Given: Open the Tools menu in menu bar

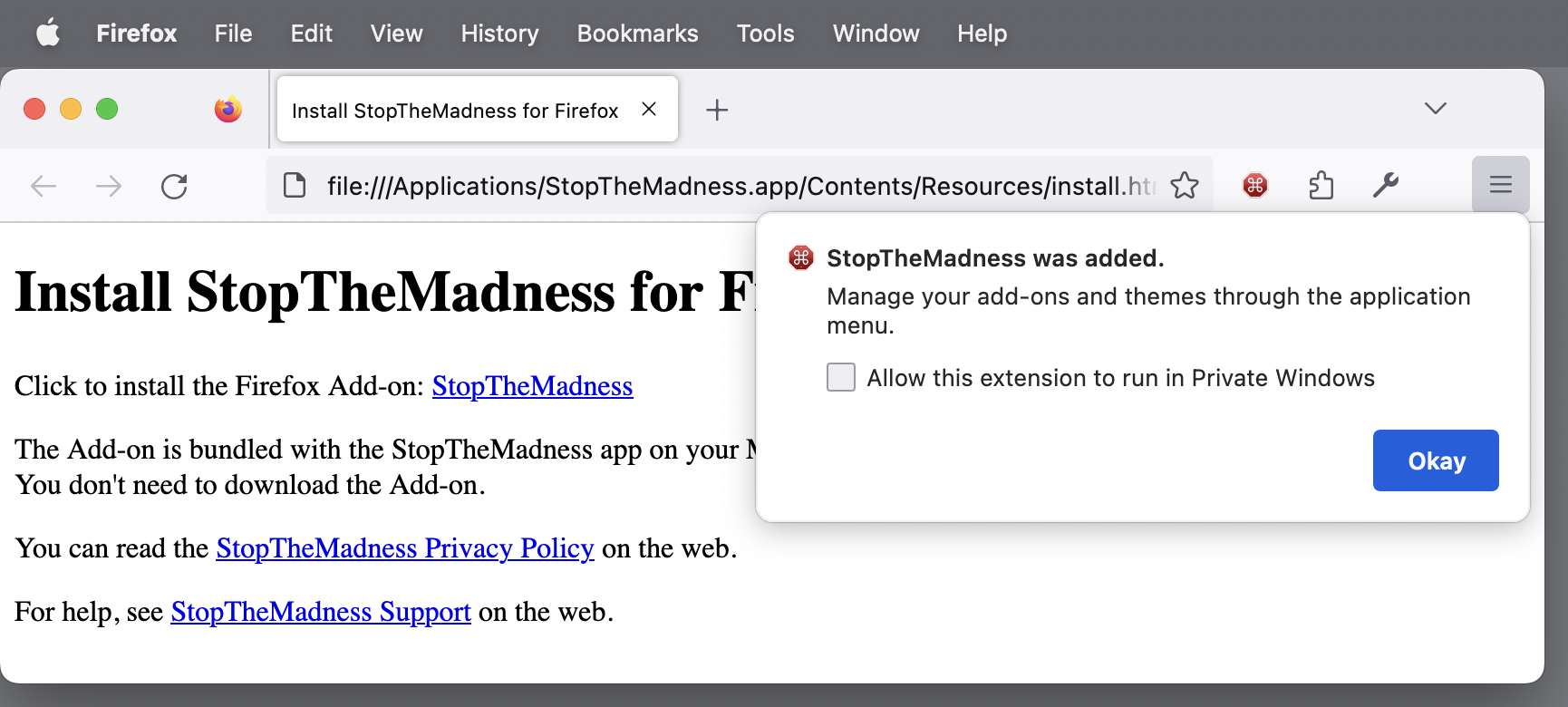Looking at the screenshot, I should point(765,34).
